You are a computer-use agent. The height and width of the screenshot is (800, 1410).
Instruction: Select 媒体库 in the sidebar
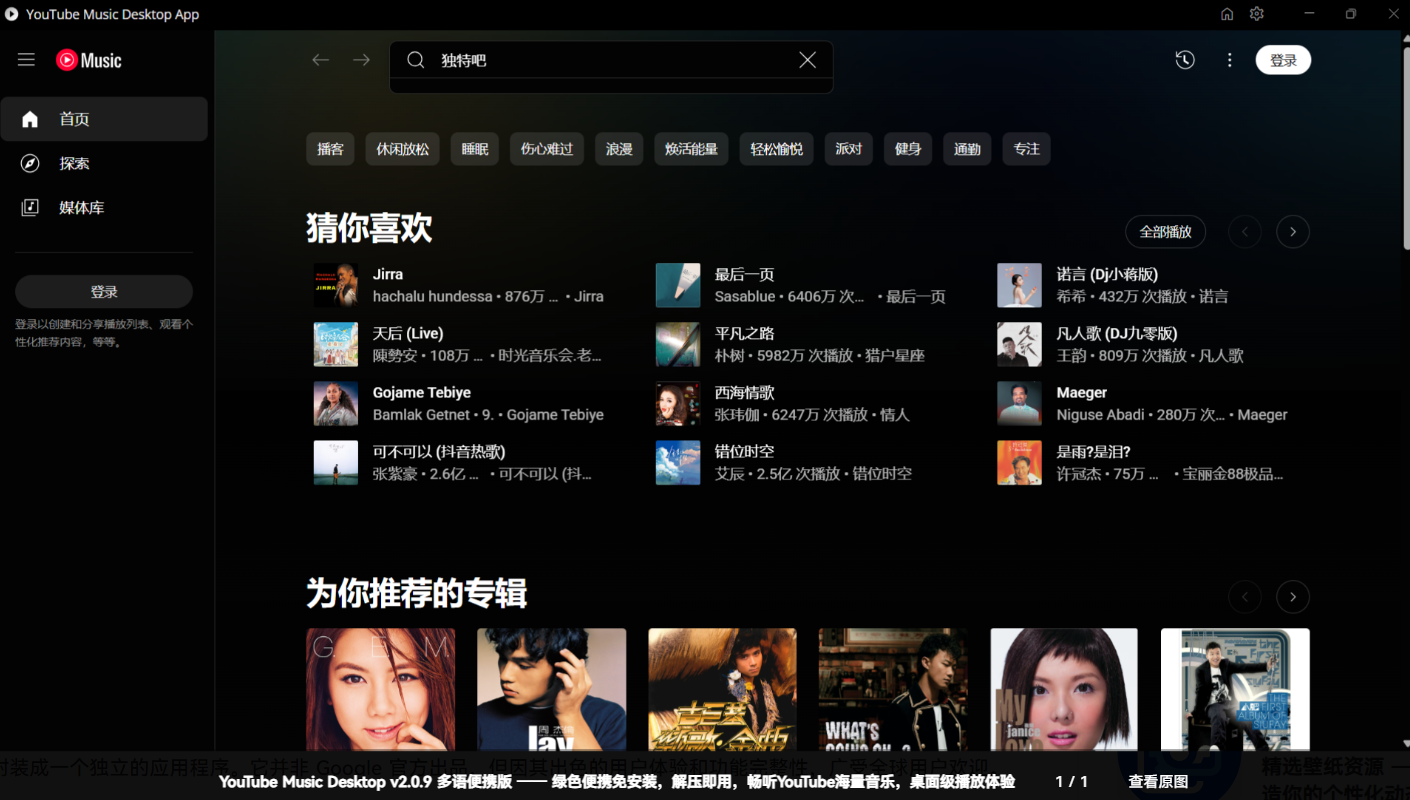pos(104,207)
